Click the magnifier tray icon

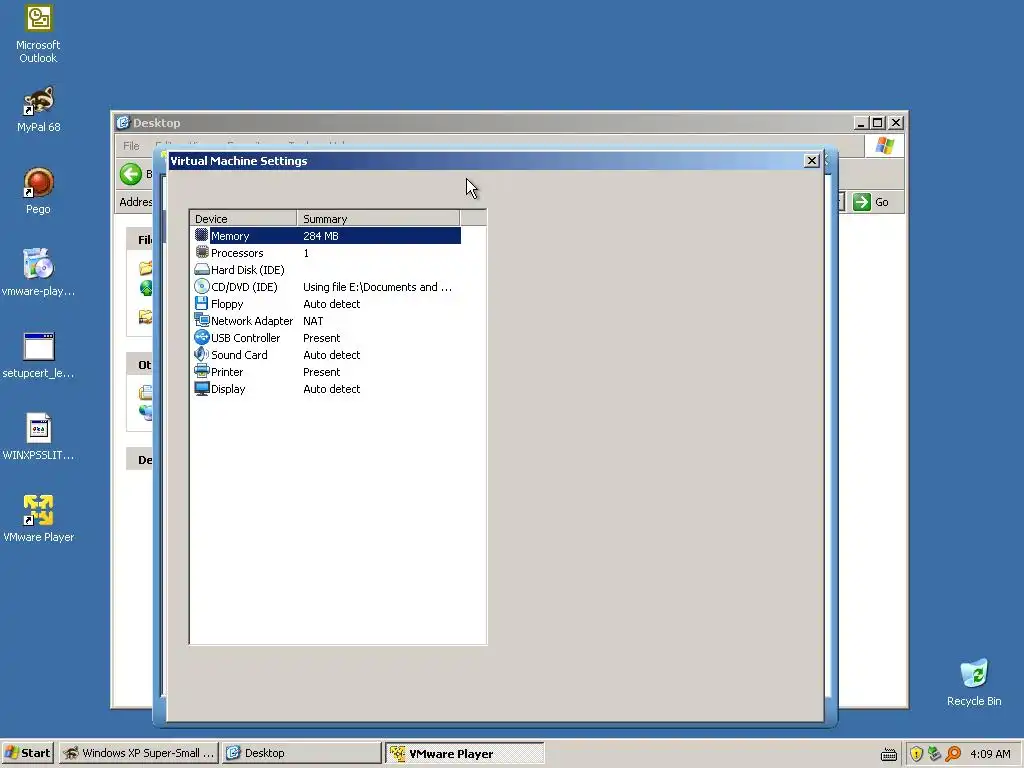953,754
